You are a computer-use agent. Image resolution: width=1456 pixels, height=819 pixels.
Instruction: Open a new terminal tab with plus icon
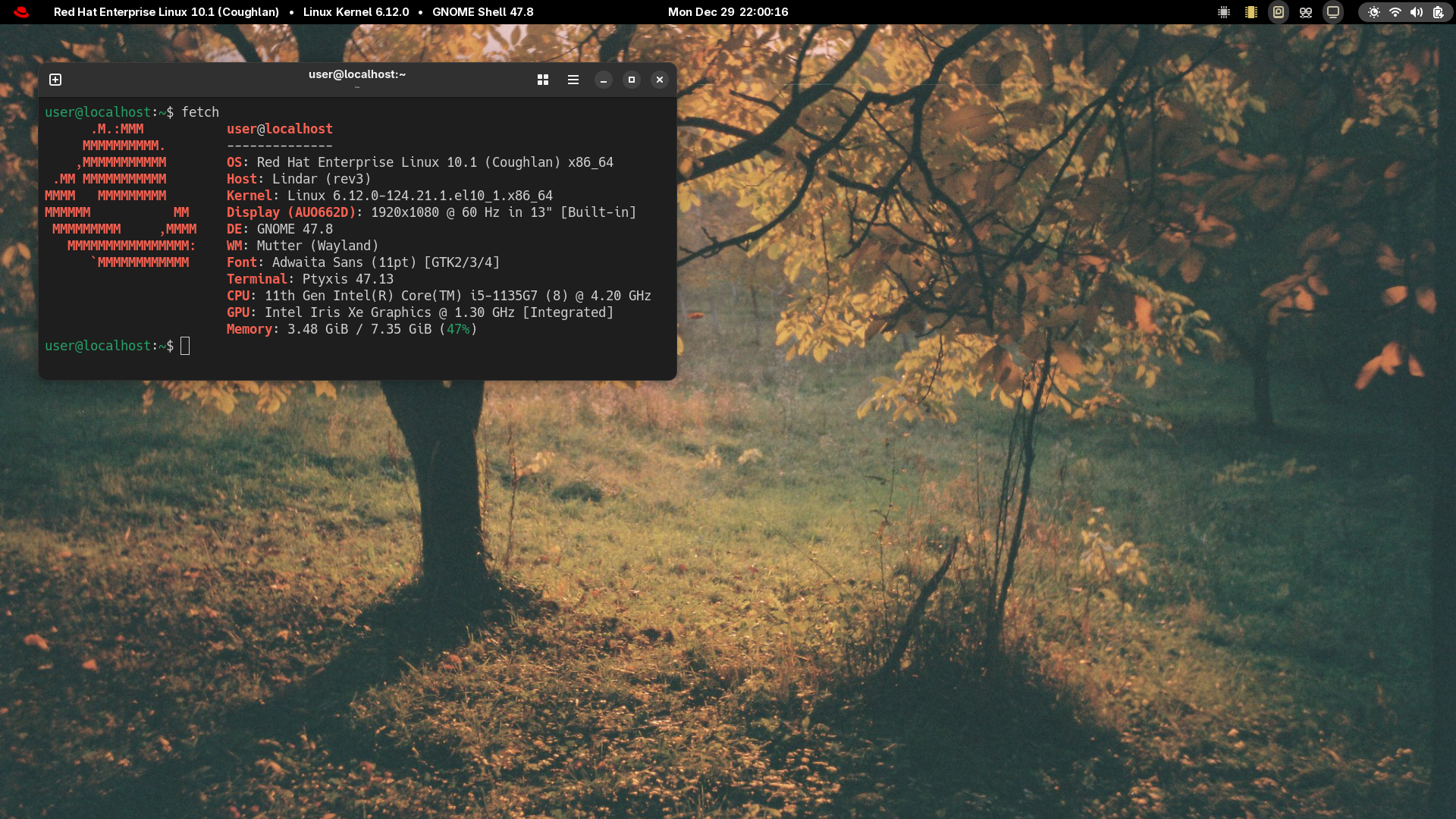55,80
